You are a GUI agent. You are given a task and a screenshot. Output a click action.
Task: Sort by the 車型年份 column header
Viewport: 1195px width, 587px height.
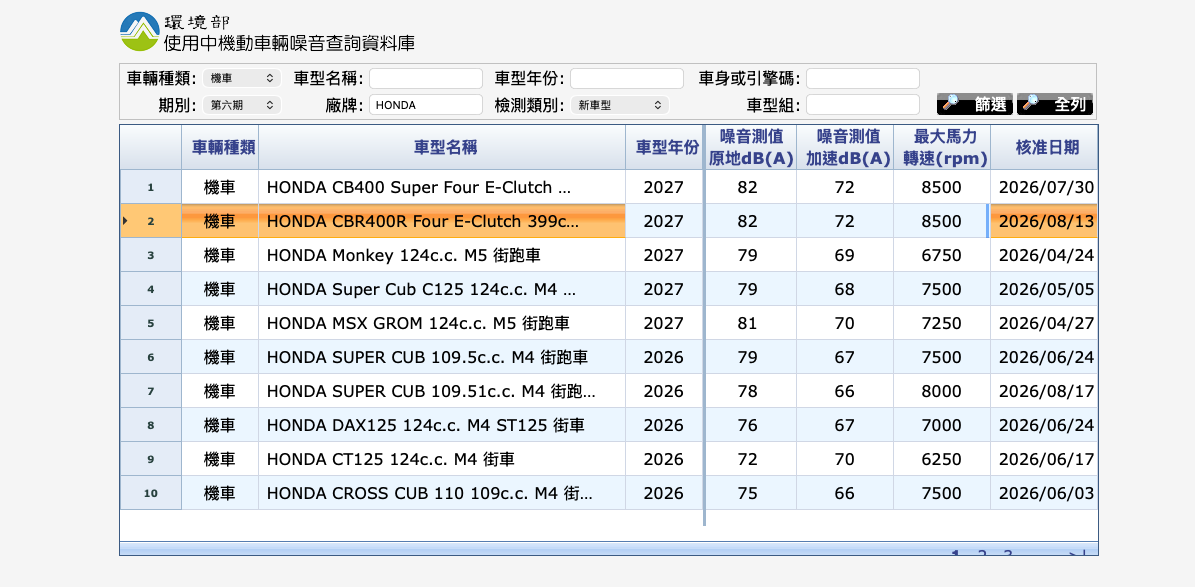[x=664, y=147]
